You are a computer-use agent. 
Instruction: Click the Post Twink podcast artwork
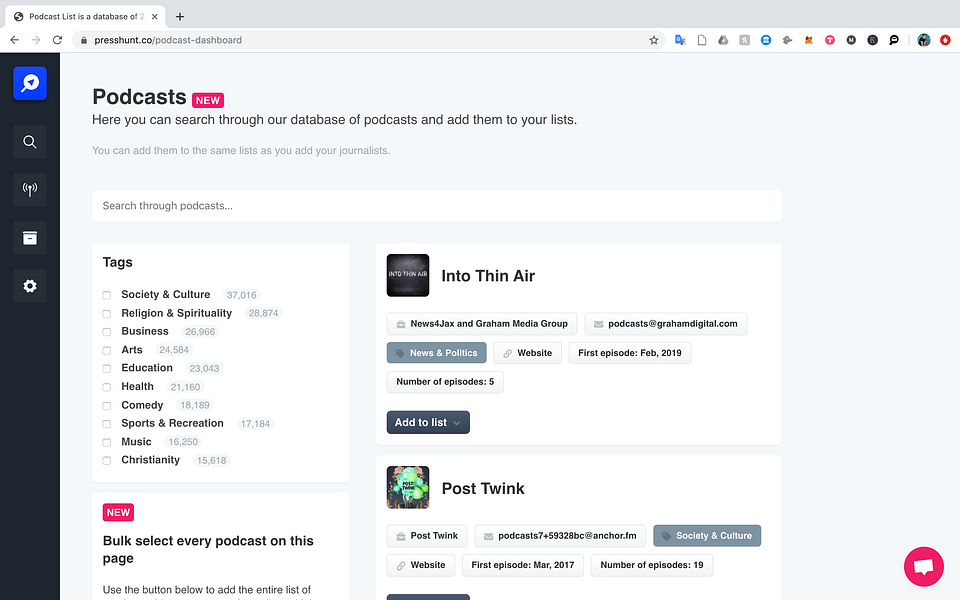point(408,488)
